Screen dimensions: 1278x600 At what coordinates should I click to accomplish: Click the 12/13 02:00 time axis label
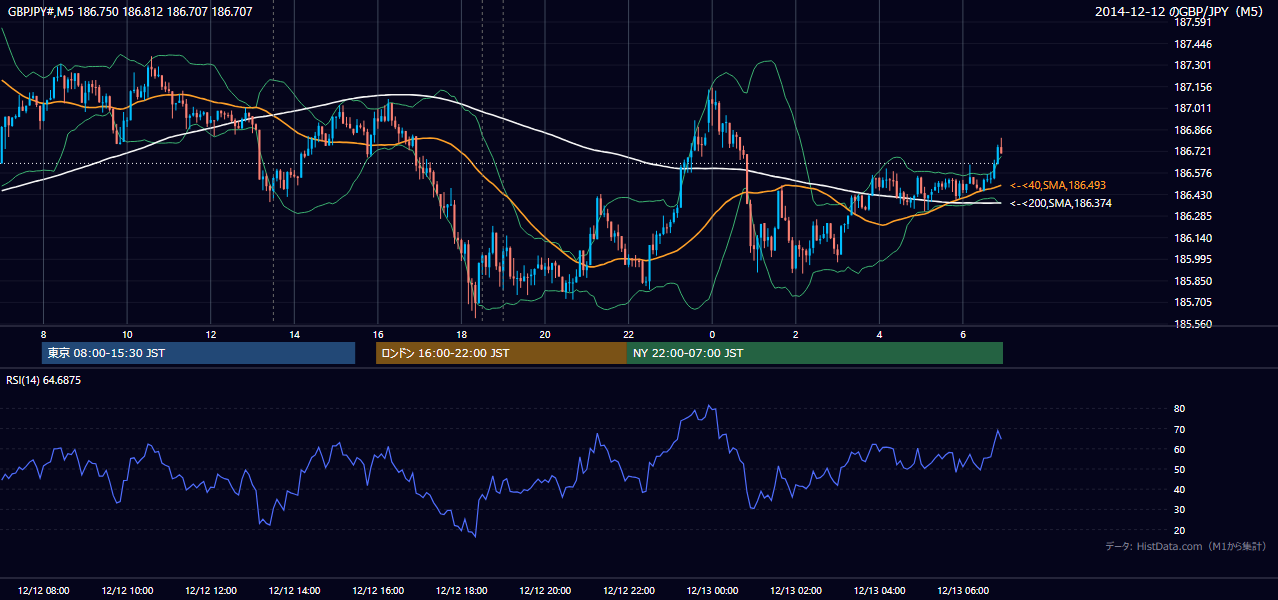pyautogui.click(x=795, y=591)
